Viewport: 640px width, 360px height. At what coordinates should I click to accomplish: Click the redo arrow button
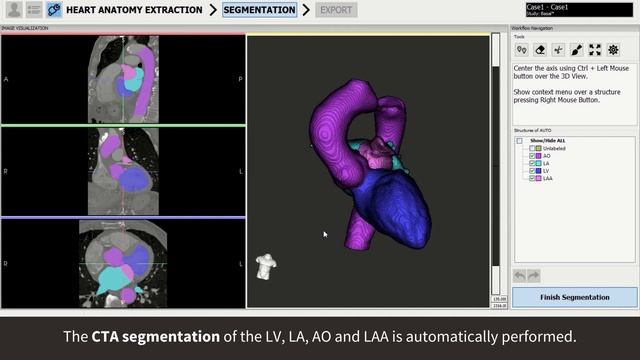click(x=533, y=276)
